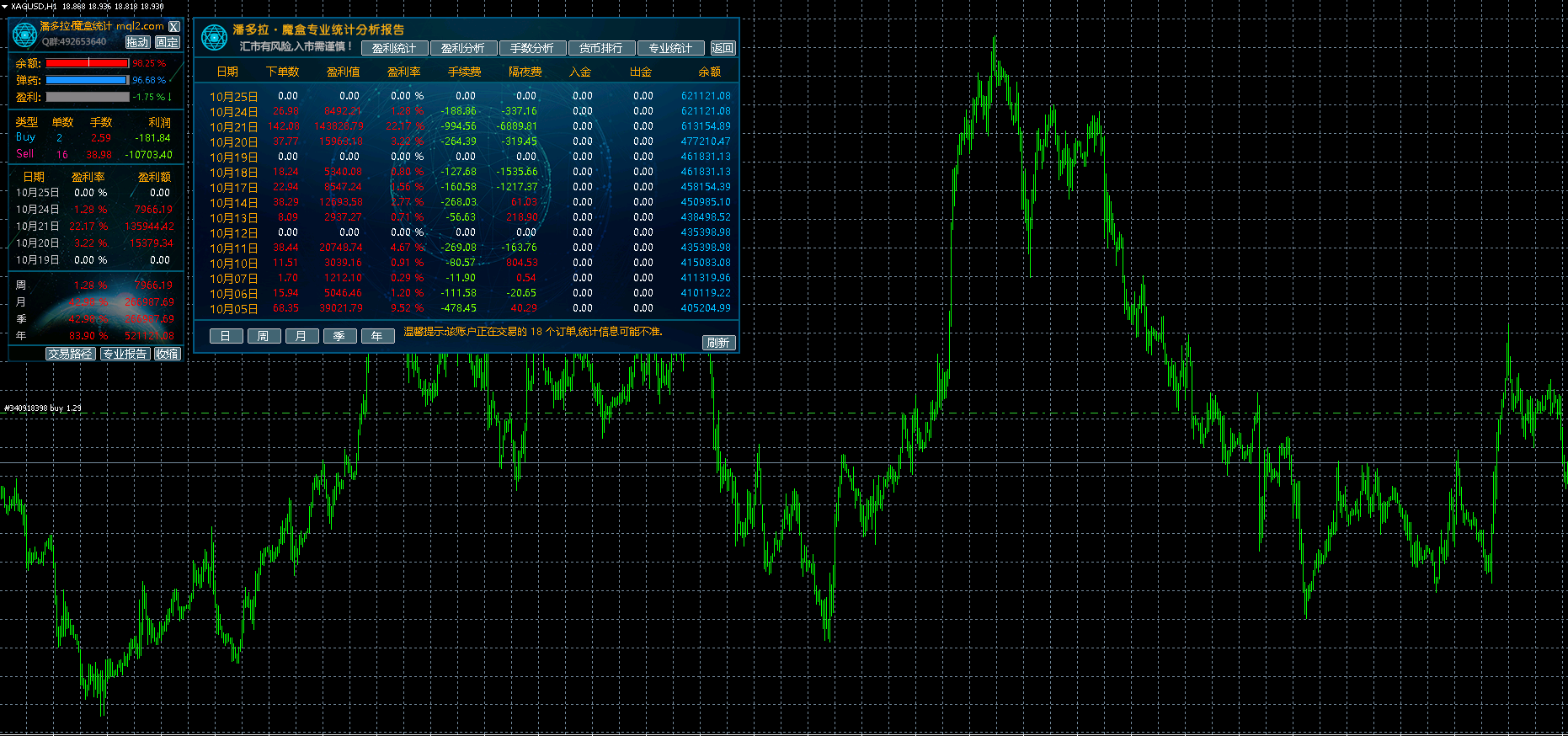The height and width of the screenshot is (736, 1568).
Task: Click the commission value -478.45
Action: coord(458,308)
